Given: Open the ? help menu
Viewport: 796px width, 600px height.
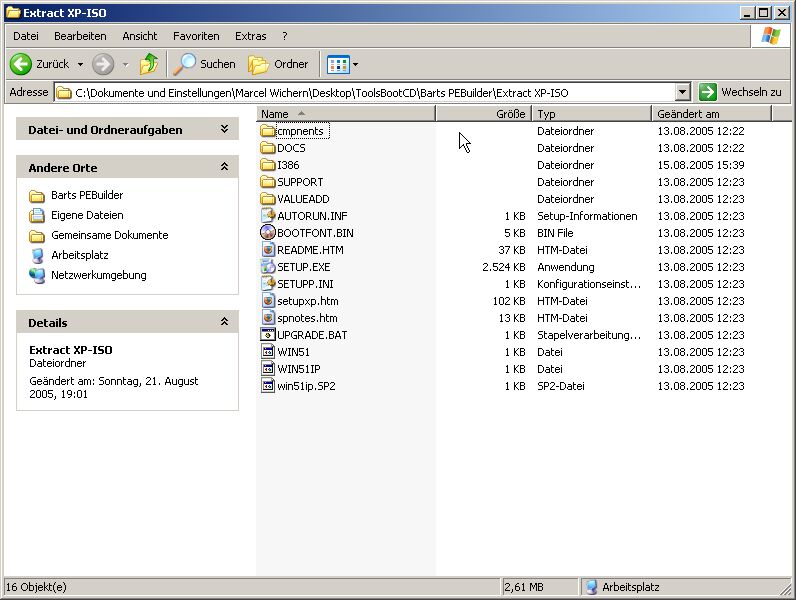Looking at the screenshot, I should click(285, 36).
